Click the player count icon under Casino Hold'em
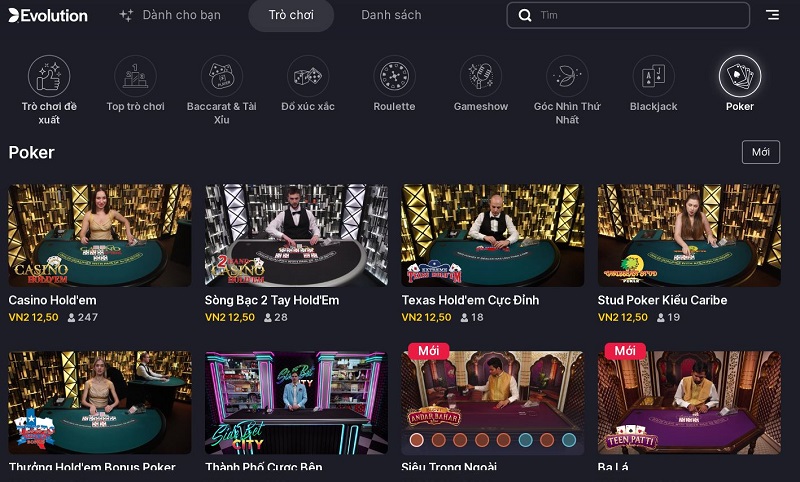The width and height of the screenshot is (800, 482). pos(71,318)
